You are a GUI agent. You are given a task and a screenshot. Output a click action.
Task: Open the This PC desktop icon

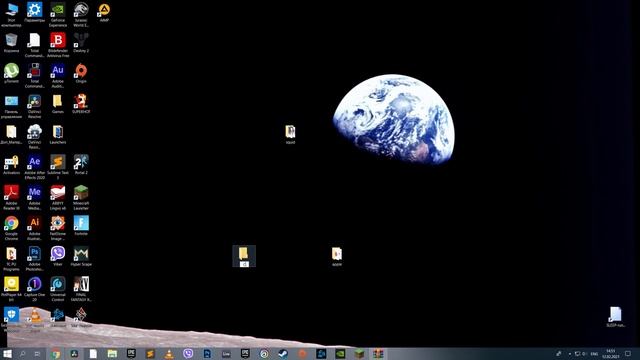pos(11,14)
